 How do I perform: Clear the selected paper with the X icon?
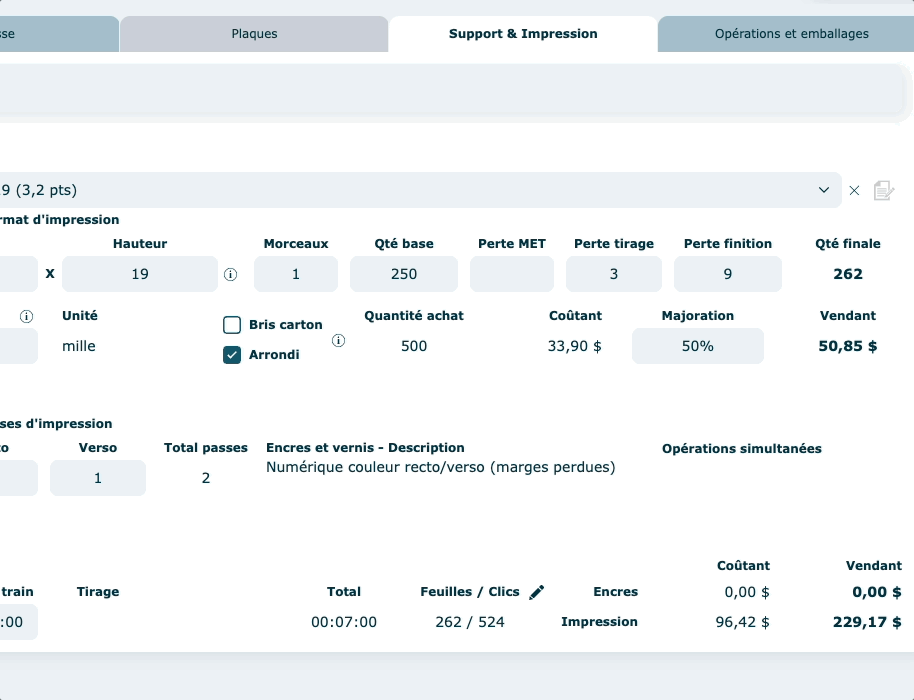tap(854, 190)
